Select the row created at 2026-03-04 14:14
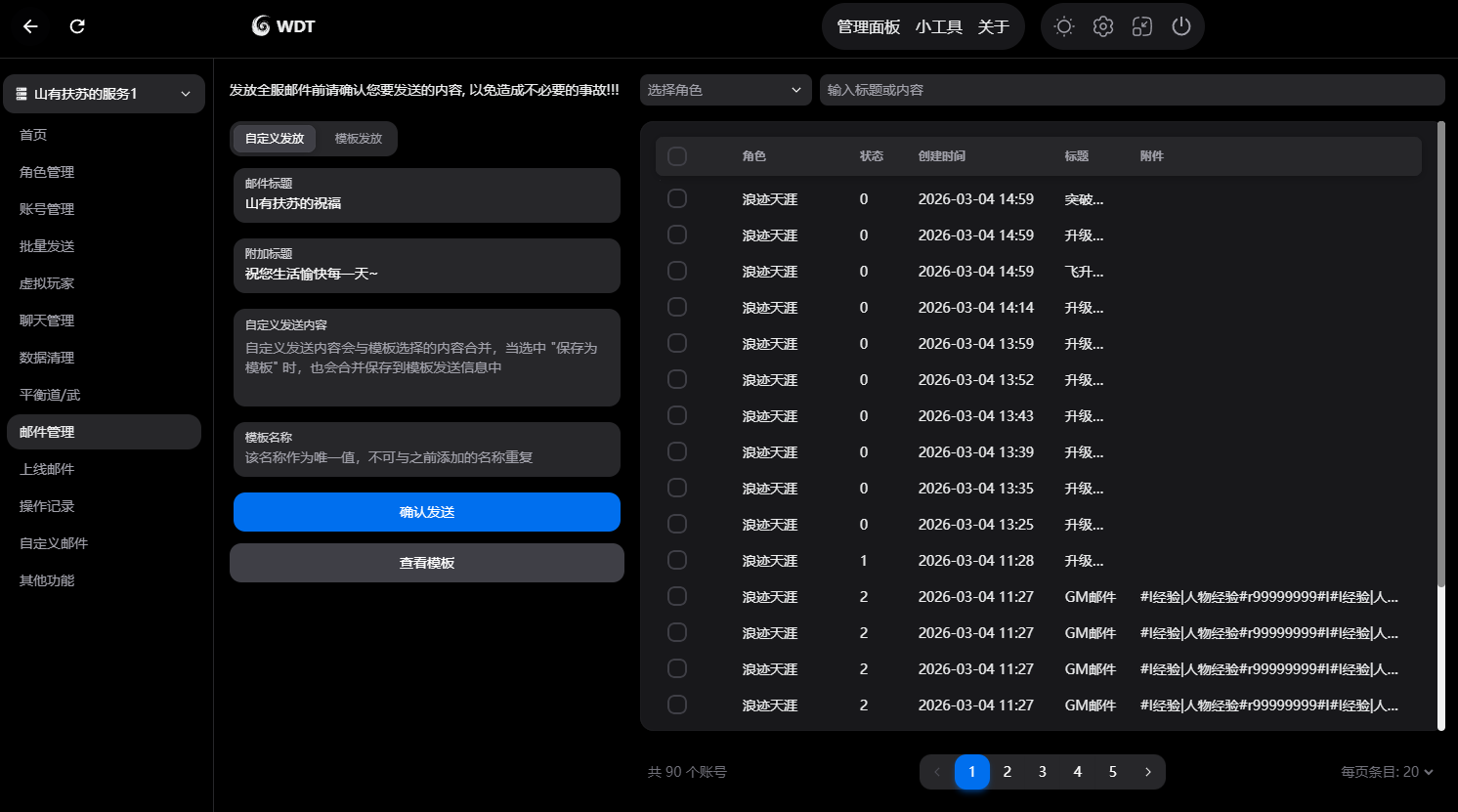 click(x=677, y=308)
